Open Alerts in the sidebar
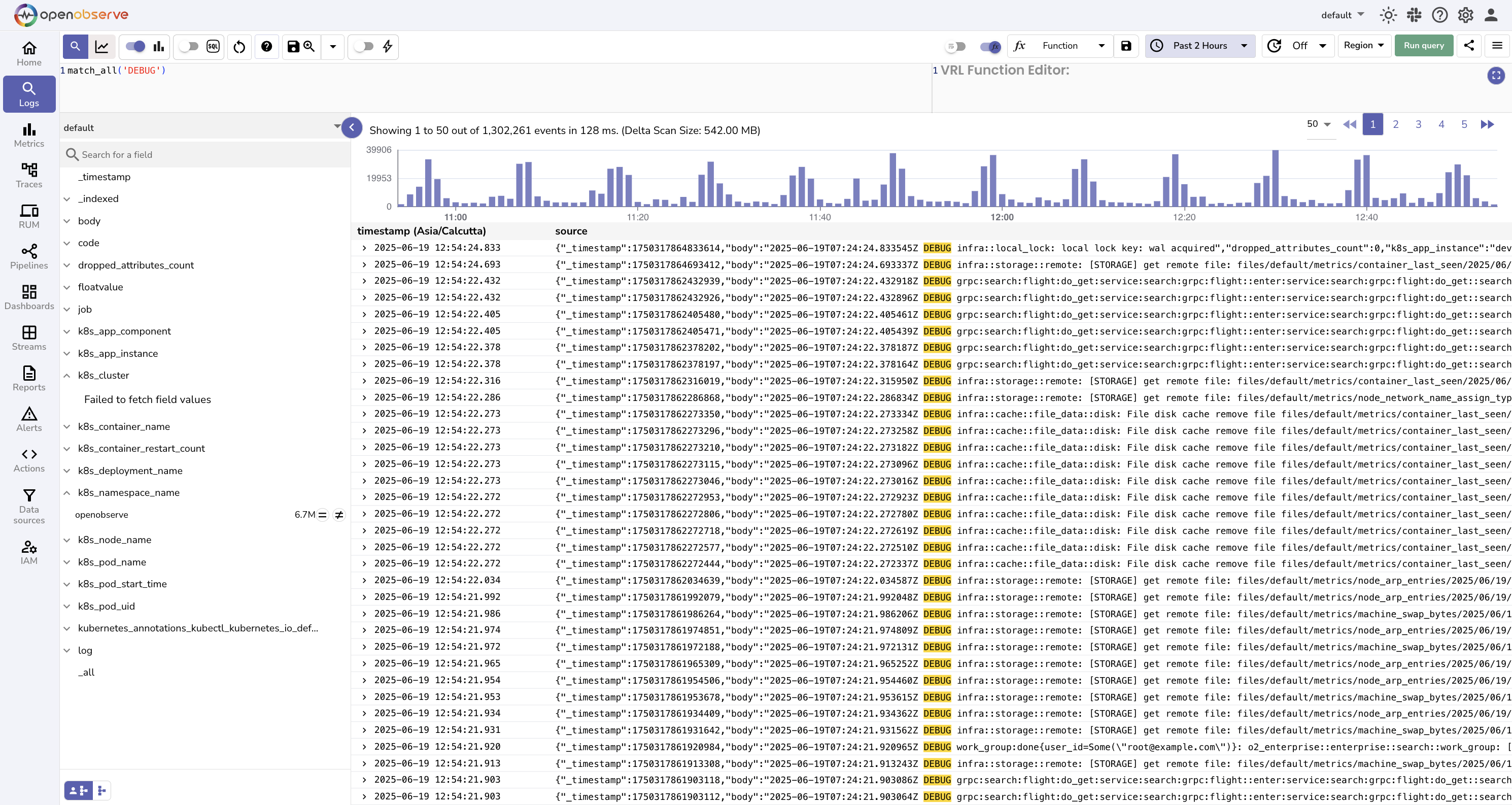1512x805 pixels. tap(29, 419)
